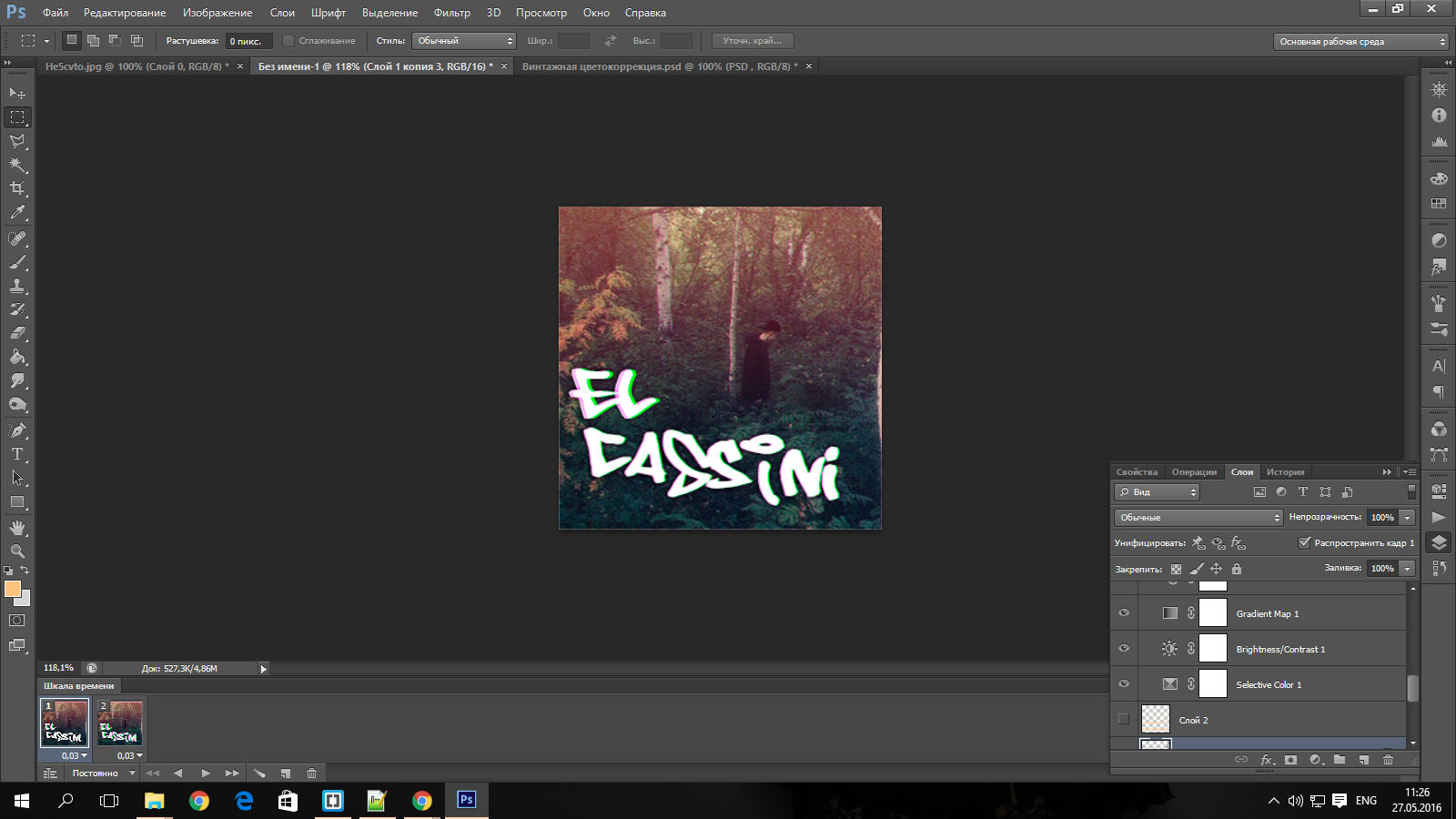Open frame 1 delay dropdown 0,03
The image size is (1456, 819).
pyautogui.click(x=74, y=755)
